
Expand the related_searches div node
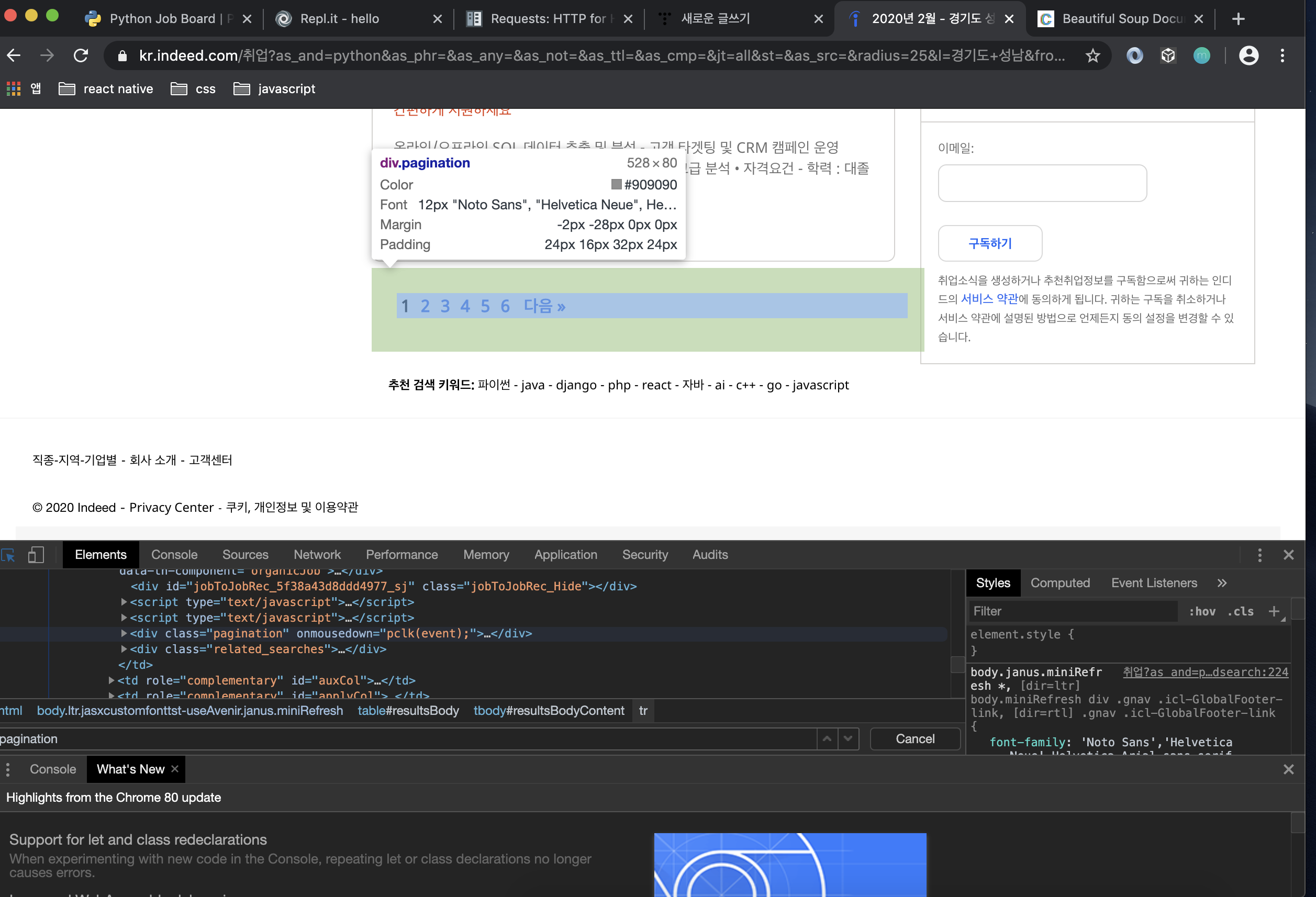[x=124, y=649]
